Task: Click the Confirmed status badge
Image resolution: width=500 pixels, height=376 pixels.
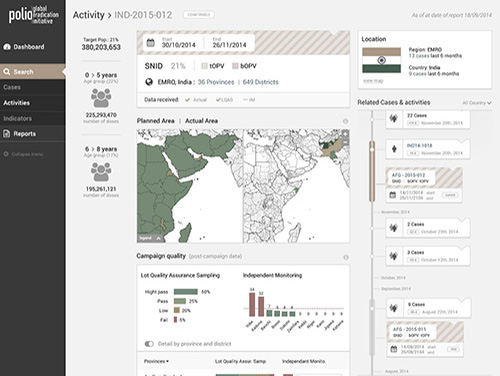Action: (199, 15)
